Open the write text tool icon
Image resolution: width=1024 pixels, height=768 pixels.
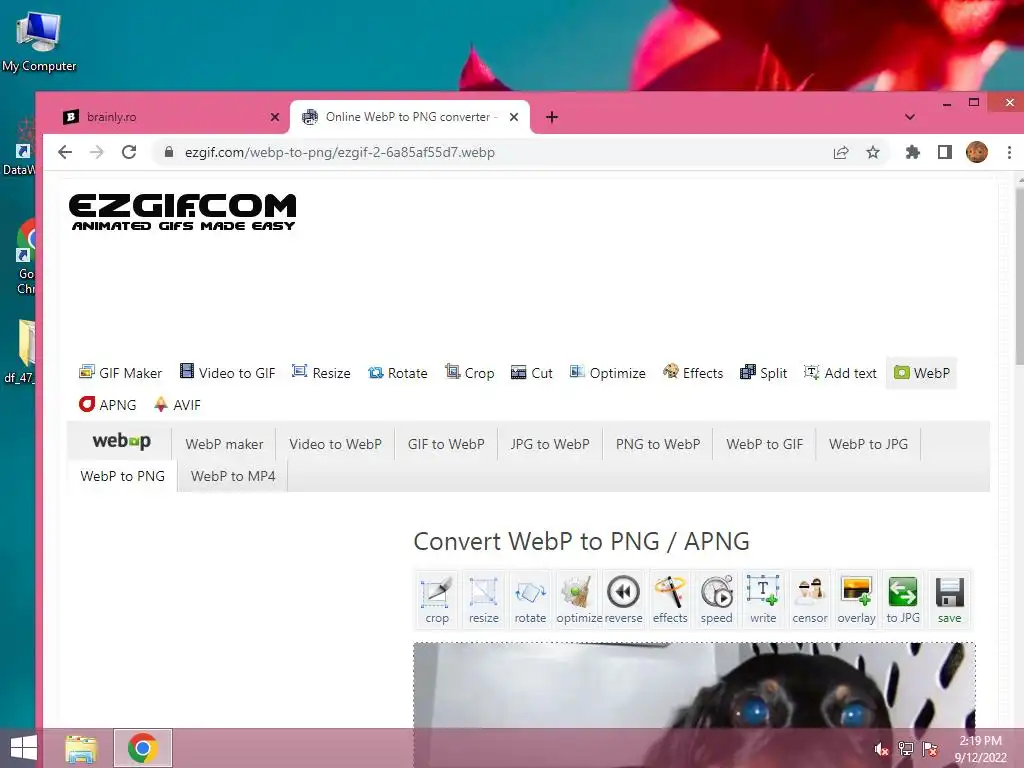(763, 600)
